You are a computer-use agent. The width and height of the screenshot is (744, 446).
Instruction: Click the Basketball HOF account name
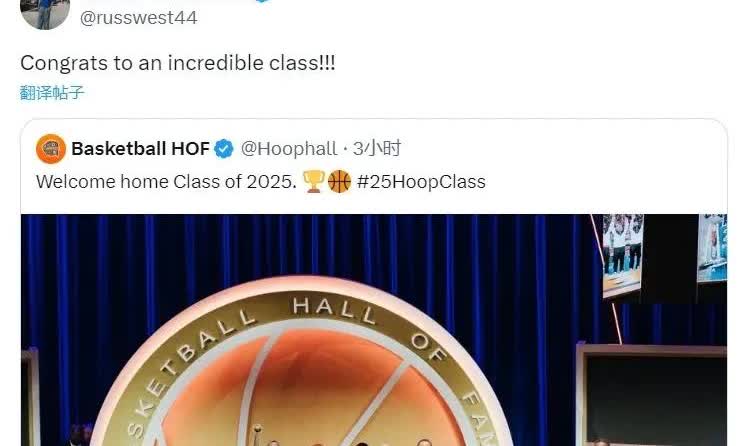(140, 149)
